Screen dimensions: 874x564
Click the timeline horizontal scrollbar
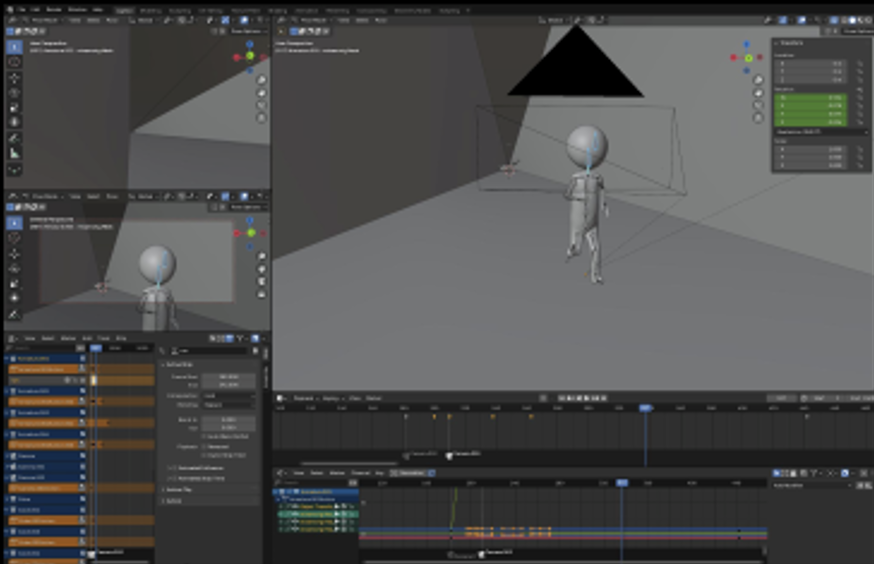point(349,463)
